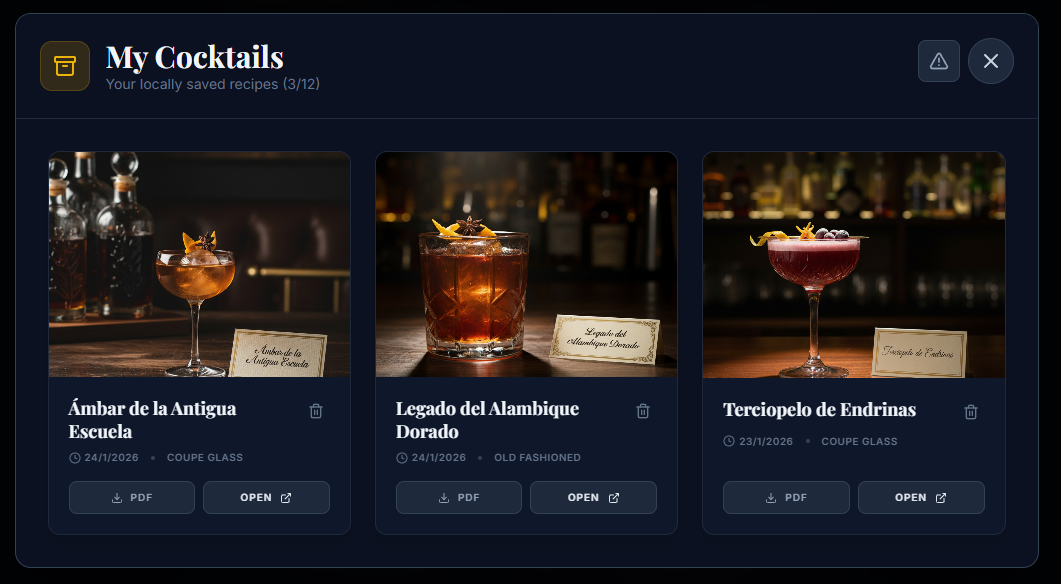Click the clock icon next to 23/1/2026
Viewport: 1061px width, 584px height.
click(x=729, y=441)
